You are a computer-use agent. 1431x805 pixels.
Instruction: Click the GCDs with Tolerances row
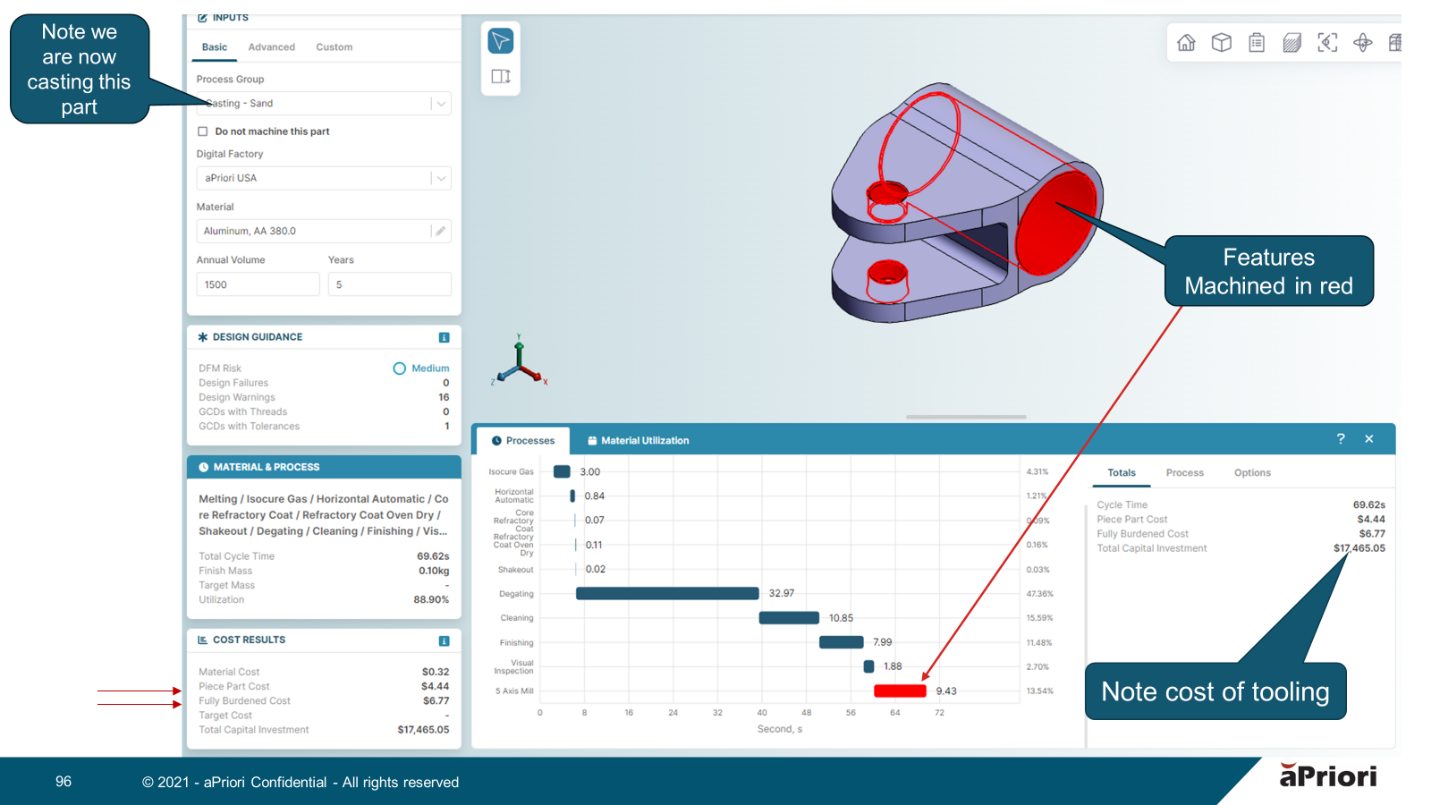pyautogui.click(x=324, y=426)
